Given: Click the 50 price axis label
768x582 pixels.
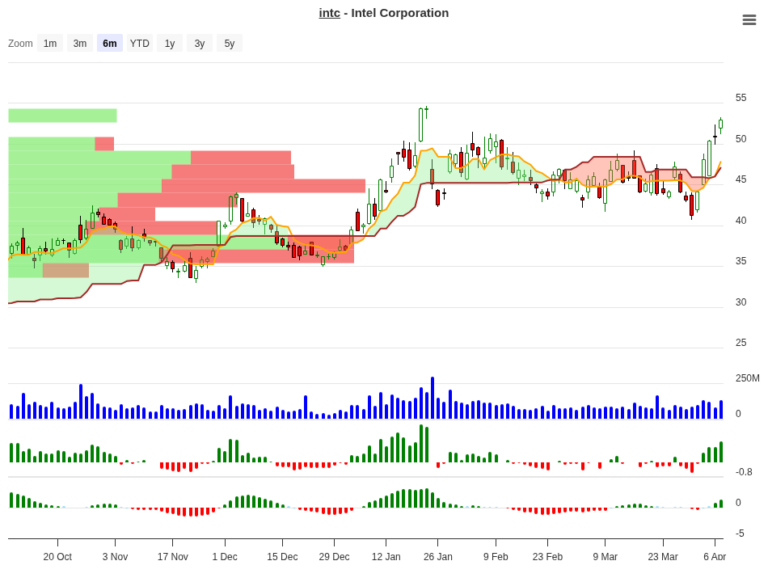Looking at the screenshot, I should [741, 139].
